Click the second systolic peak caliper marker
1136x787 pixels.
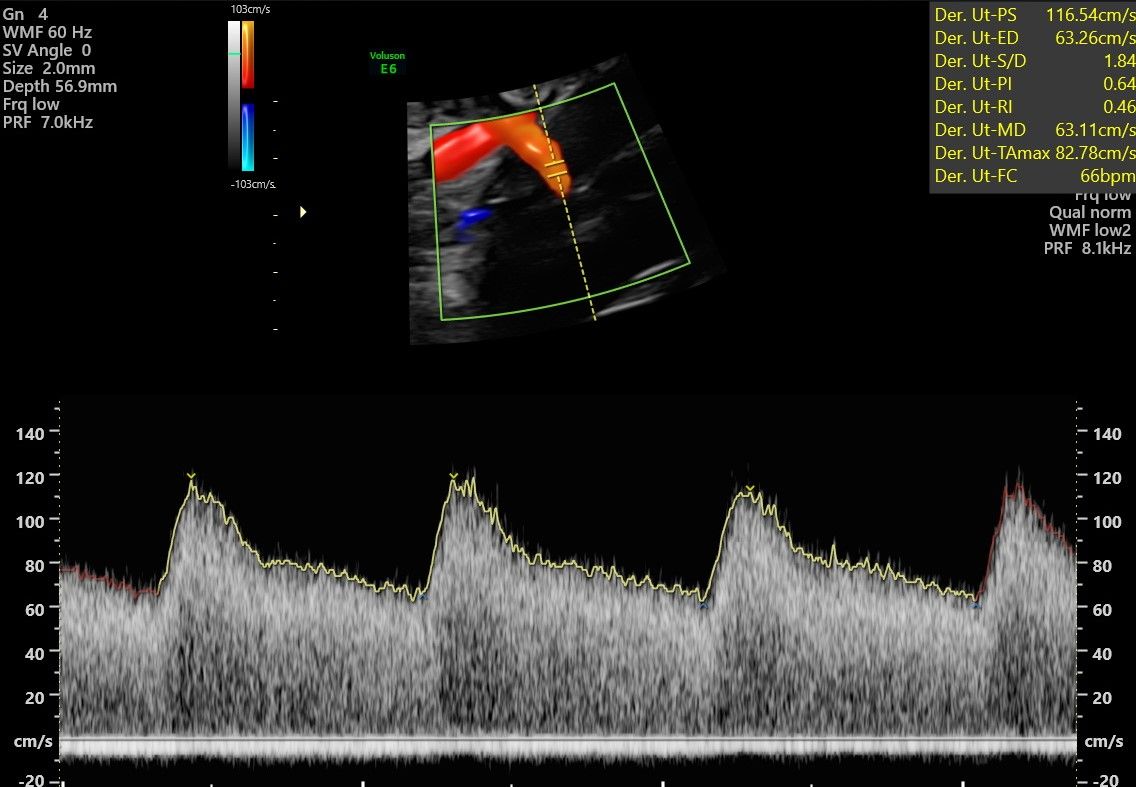[454, 476]
